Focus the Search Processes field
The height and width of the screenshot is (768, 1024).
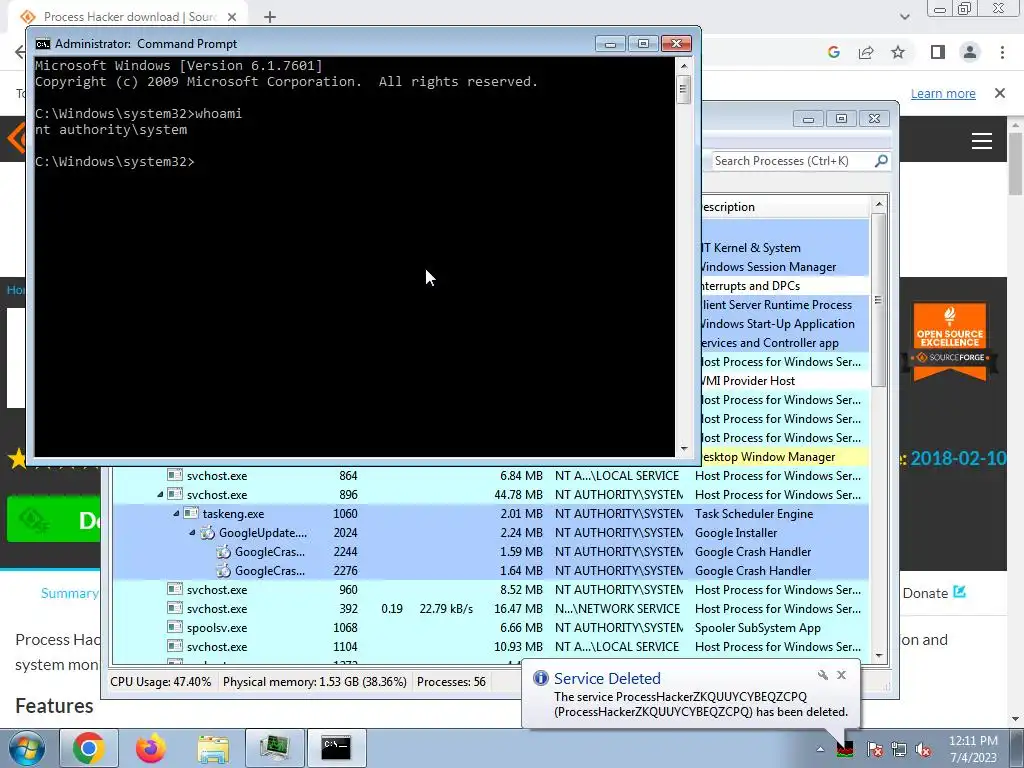[792, 161]
